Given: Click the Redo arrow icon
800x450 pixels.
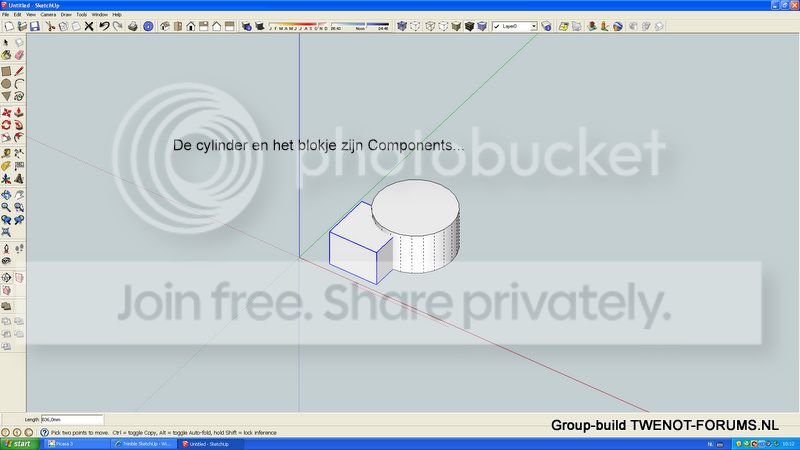Looking at the screenshot, I should click(117, 26).
